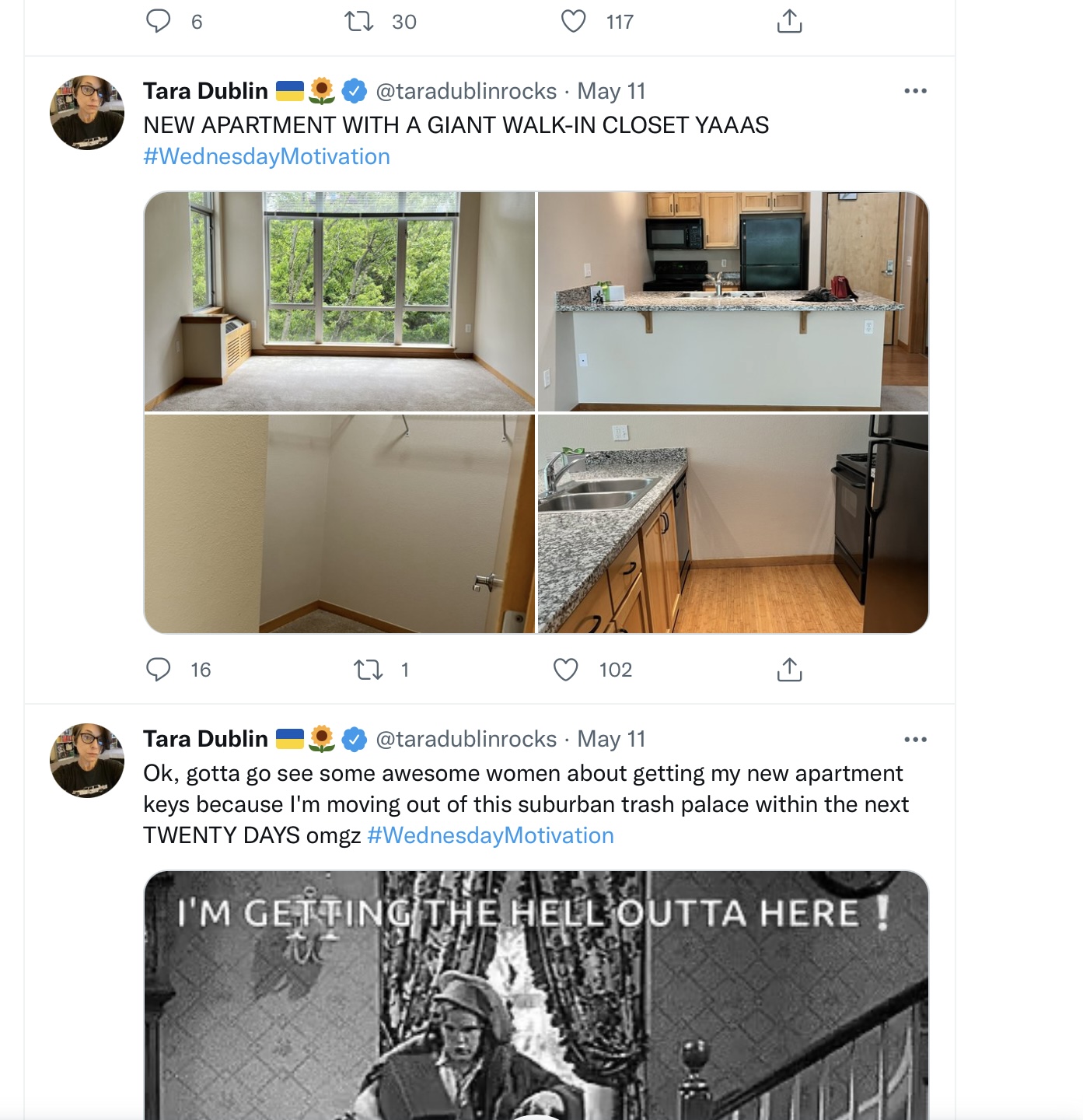Like the top tweet with 117 likes

coord(574,21)
